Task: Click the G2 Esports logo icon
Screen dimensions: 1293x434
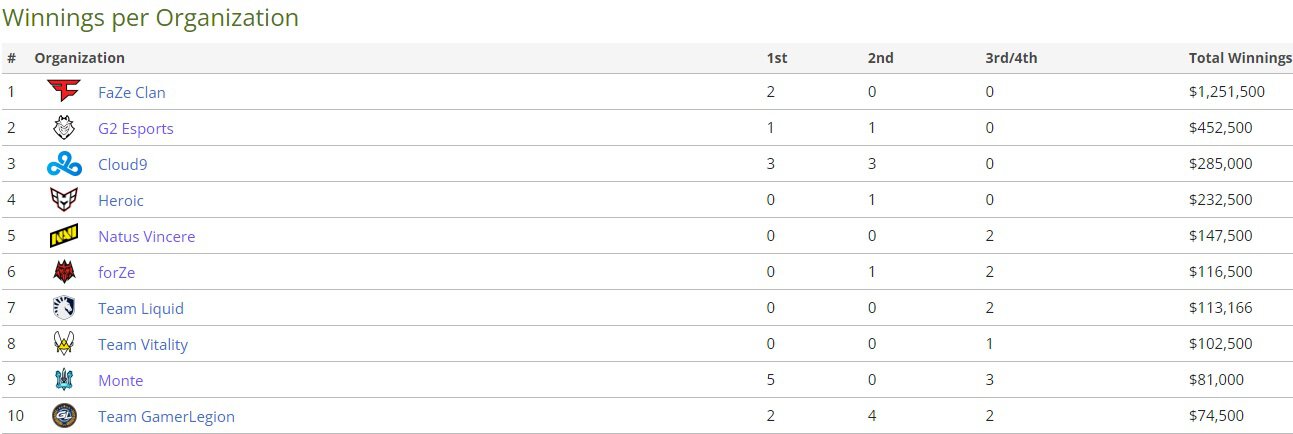Action: coord(64,128)
